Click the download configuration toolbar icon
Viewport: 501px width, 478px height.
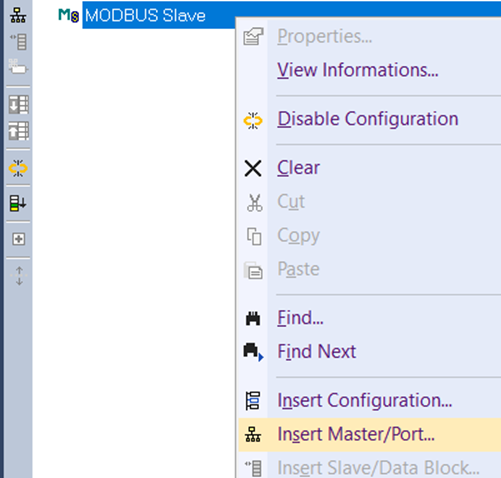(x=18, y=203)
